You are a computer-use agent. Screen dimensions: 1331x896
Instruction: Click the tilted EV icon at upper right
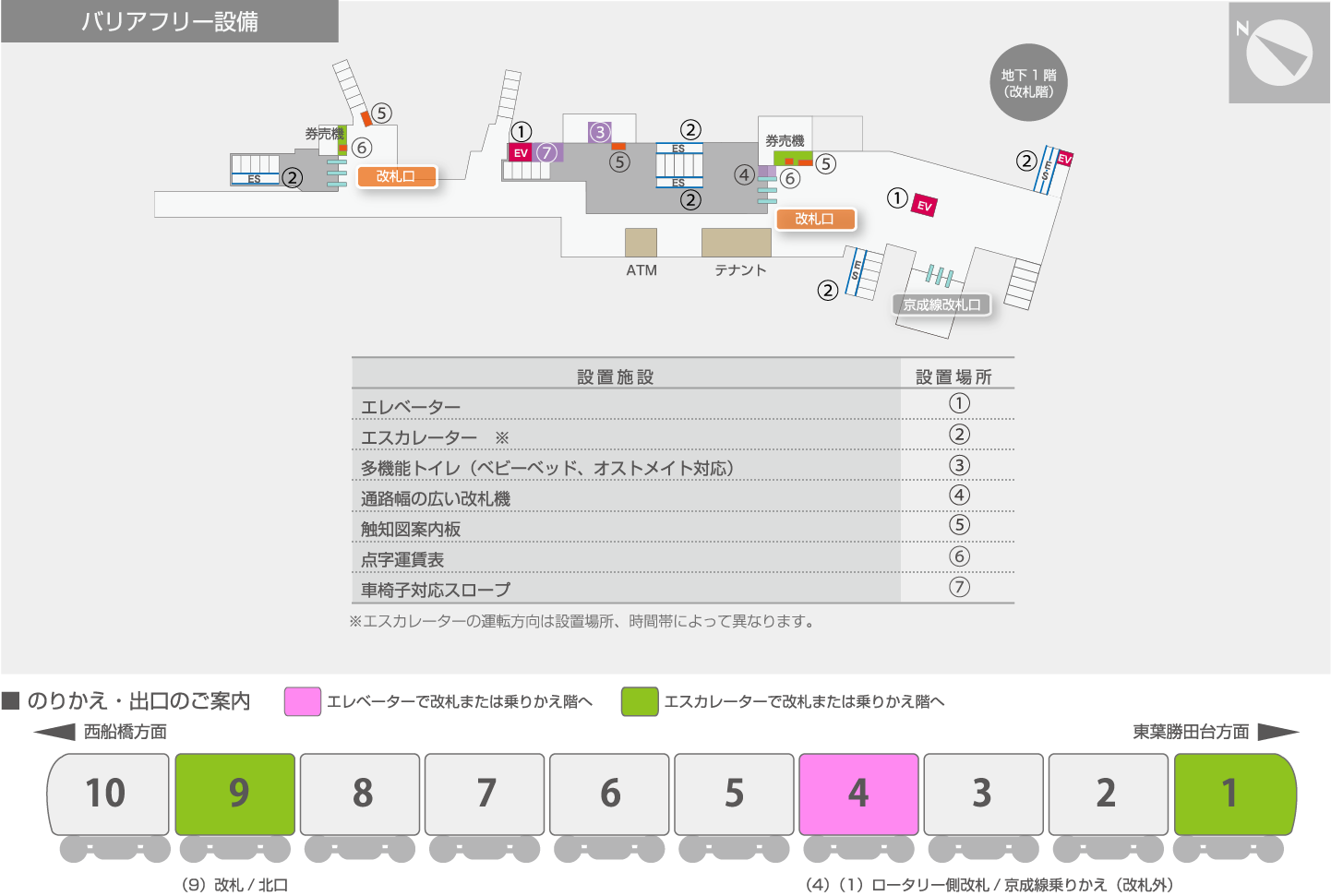[x=1064, y=159]
